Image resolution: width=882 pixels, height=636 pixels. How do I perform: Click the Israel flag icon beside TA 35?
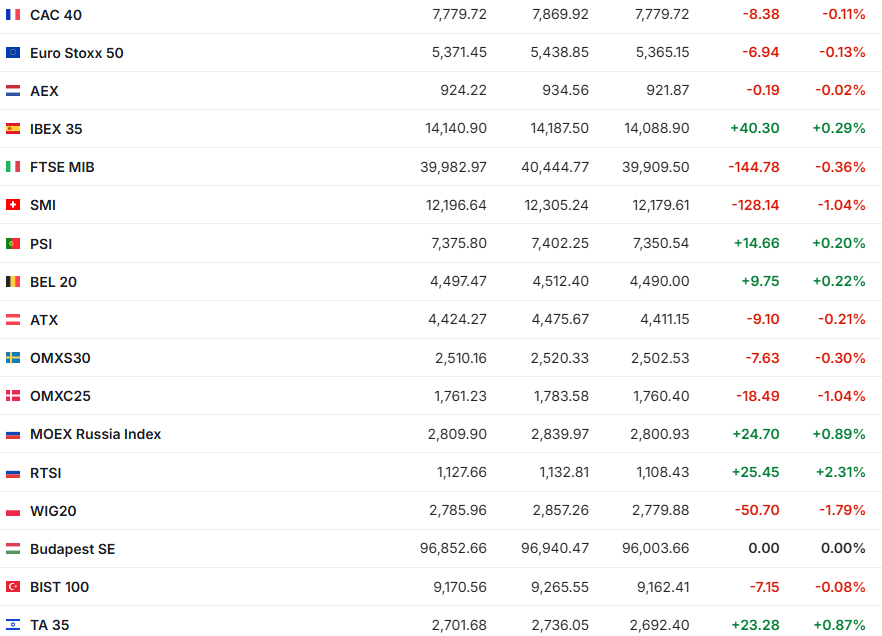pyautogui.click(x=13, y=625)
